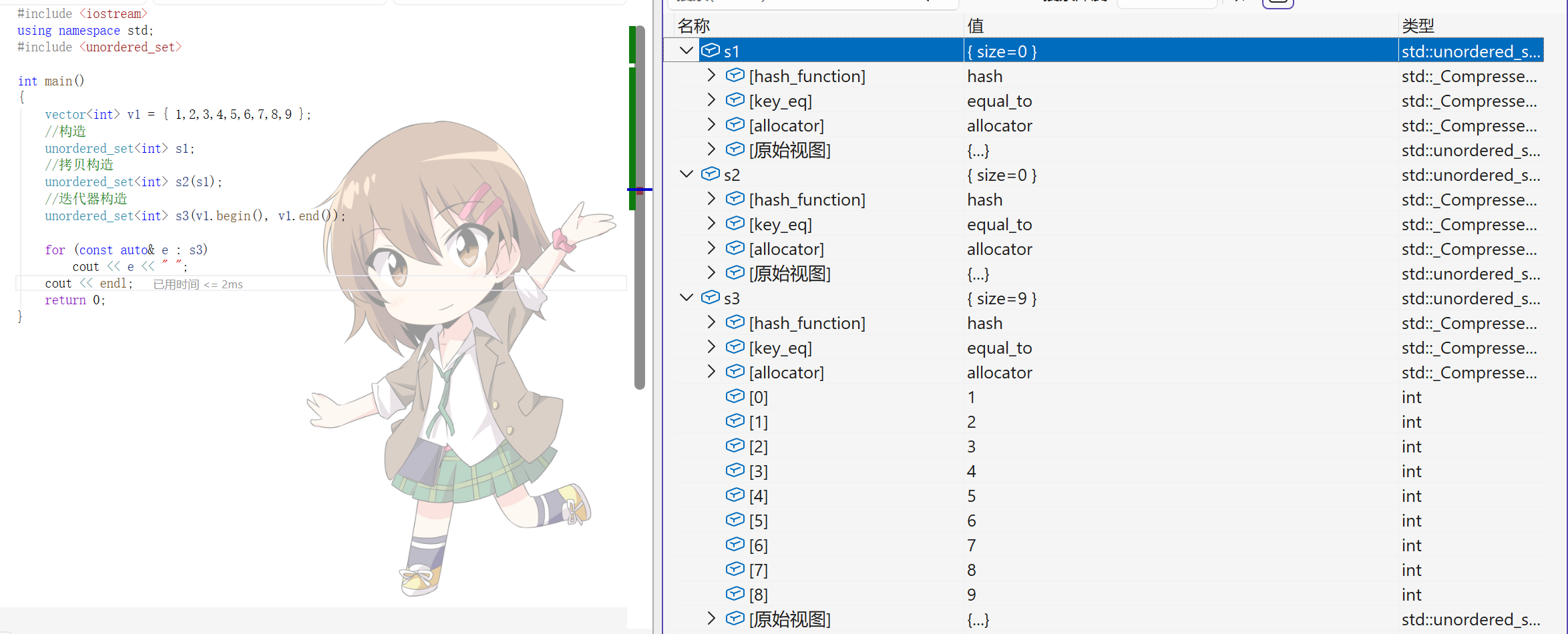Select value 9 of element [8]

pos(972,595)
